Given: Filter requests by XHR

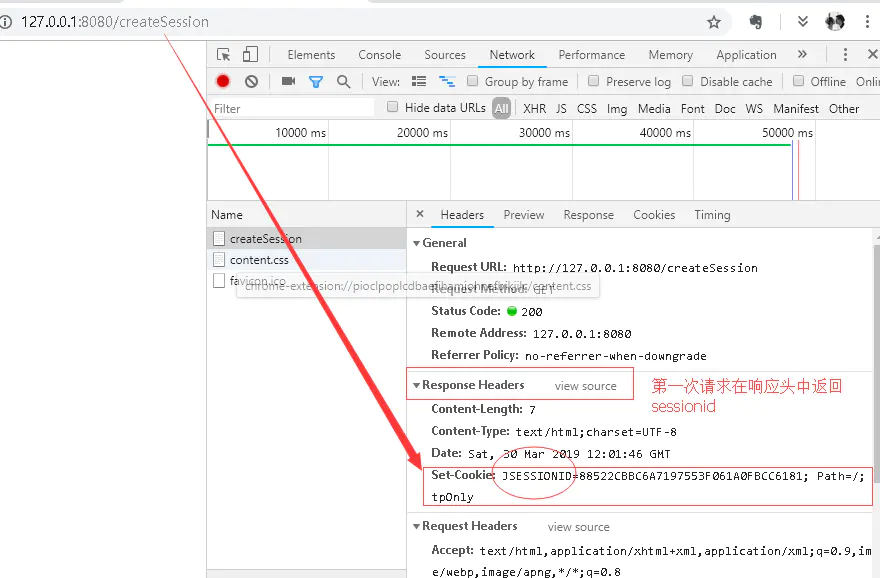Looking at the screenshot, I should pyautogui.click(x=534, y=109).
